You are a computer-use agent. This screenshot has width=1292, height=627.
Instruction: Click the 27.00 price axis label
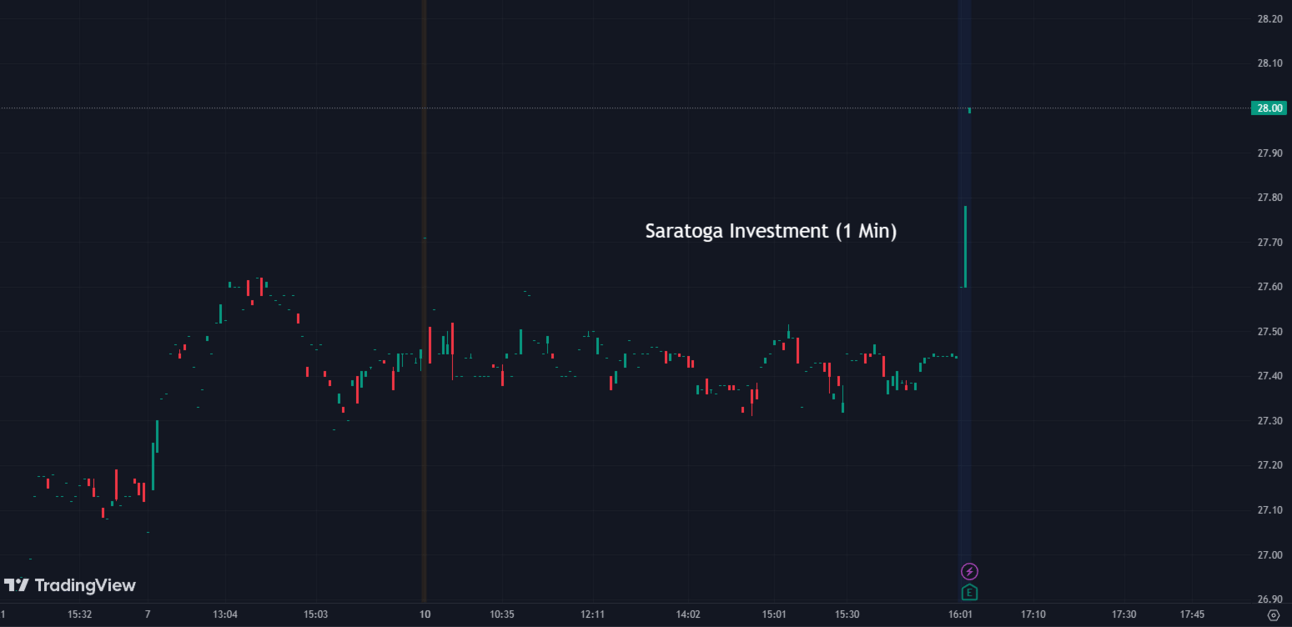(x=1270, y=555)
